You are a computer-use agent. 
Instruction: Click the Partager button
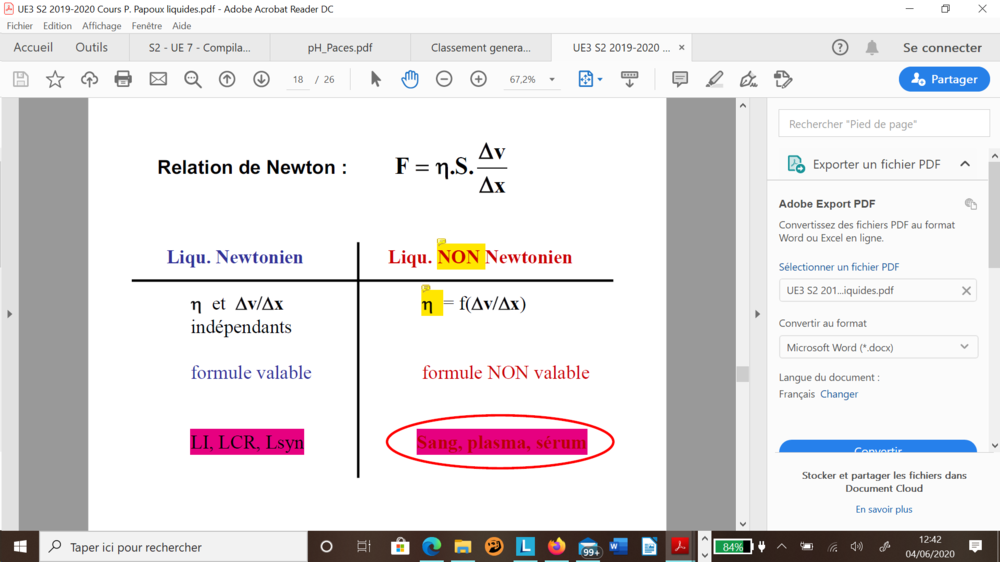point(944,79)
